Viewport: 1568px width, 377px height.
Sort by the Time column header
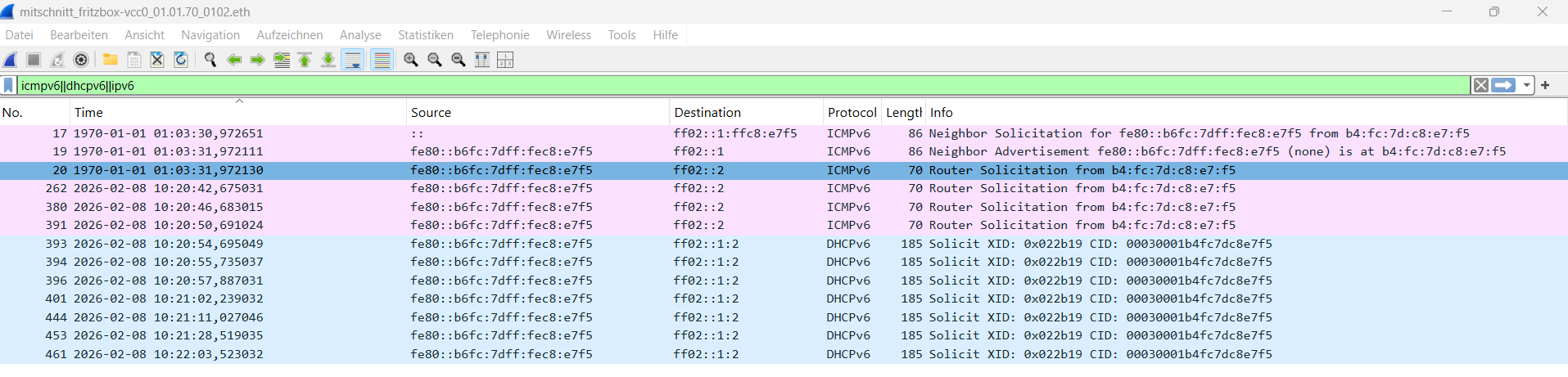[237, 112]
